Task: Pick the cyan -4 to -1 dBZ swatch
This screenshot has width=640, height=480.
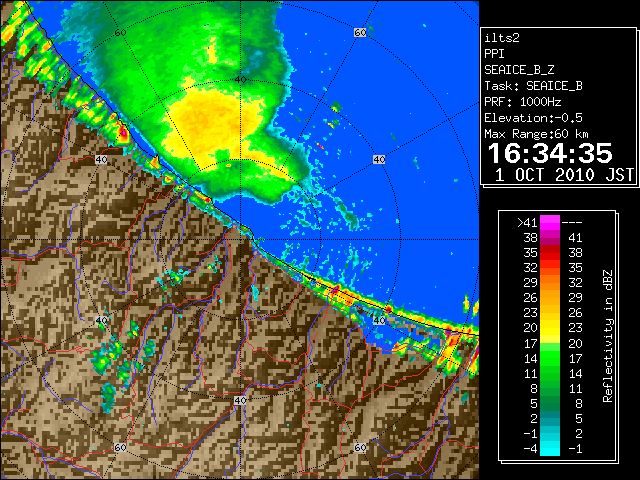Action: coord(550,449)
